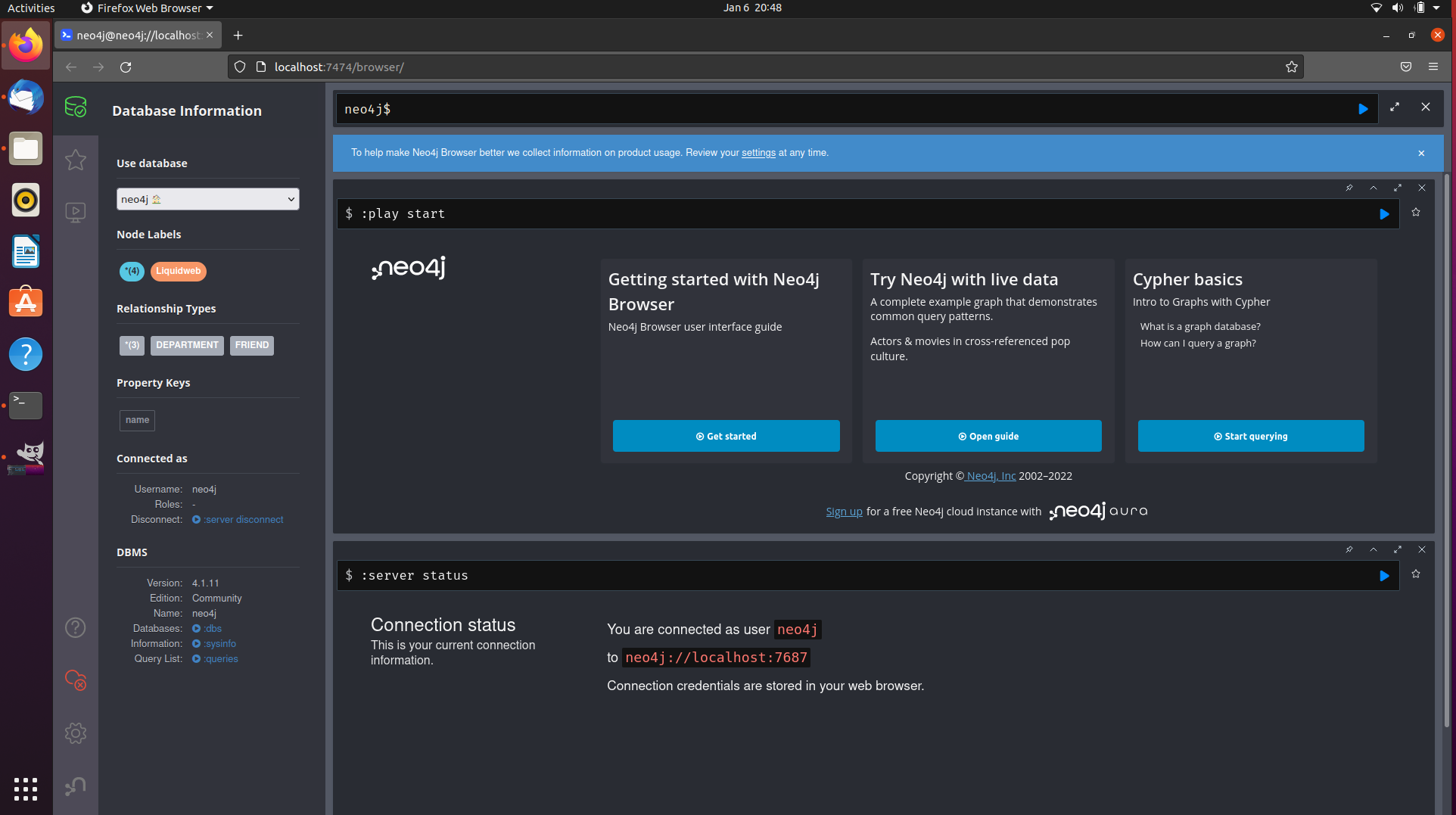Image resolution: width=1456 pixels, height=815 pixels.
Task: Collapse the :play start frame
Action: (1374, 188)
